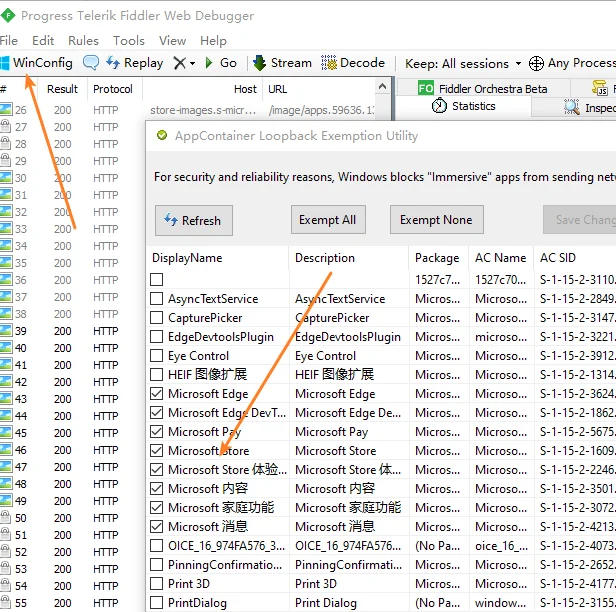Open the Rules menu
This screenshot has width=616, height=612.
pos(83,40)
